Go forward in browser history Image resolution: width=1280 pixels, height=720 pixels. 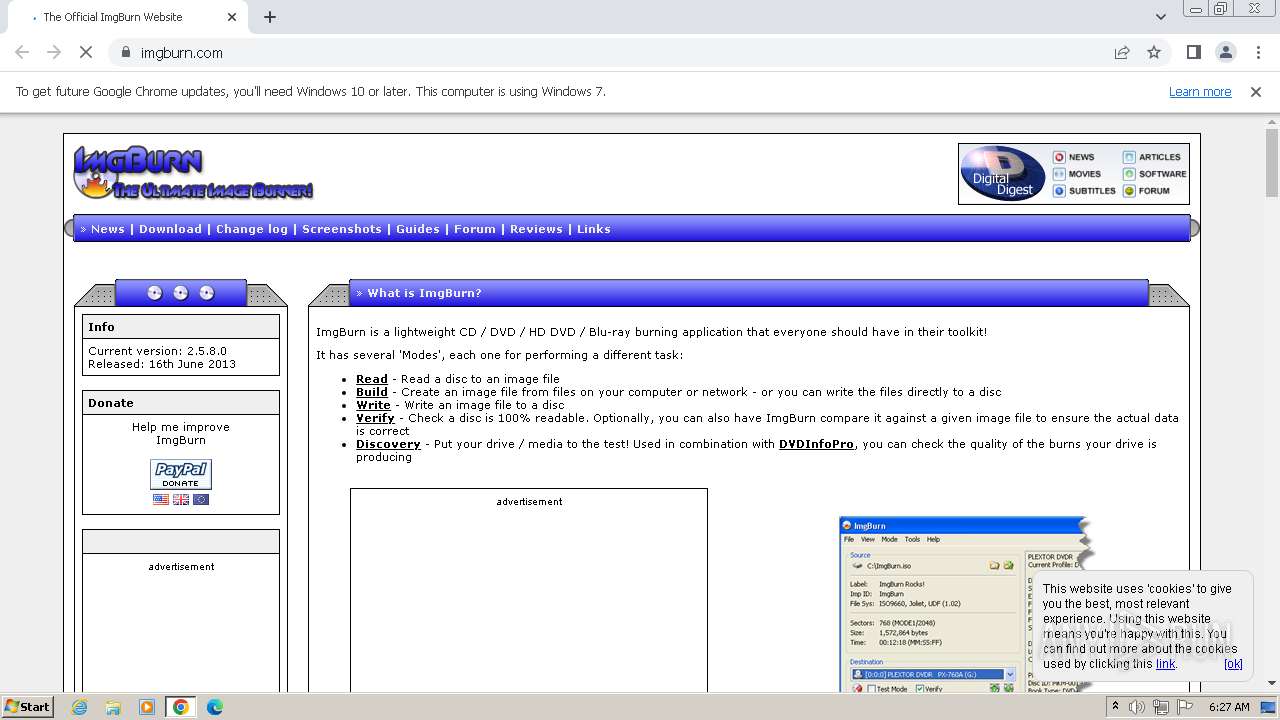click(x=54, y=52)
